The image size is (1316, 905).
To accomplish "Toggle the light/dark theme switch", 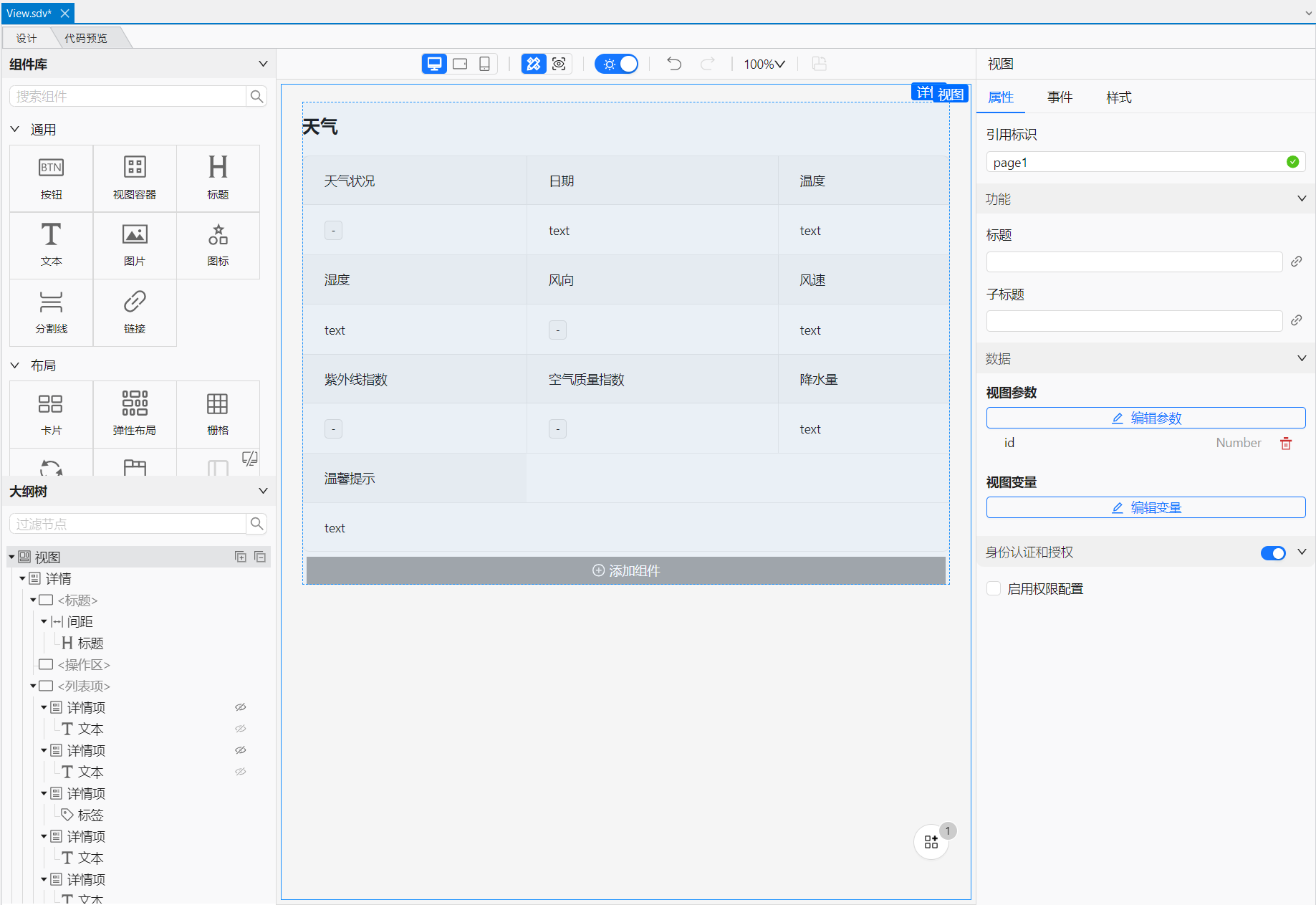I will click(616, 64).
